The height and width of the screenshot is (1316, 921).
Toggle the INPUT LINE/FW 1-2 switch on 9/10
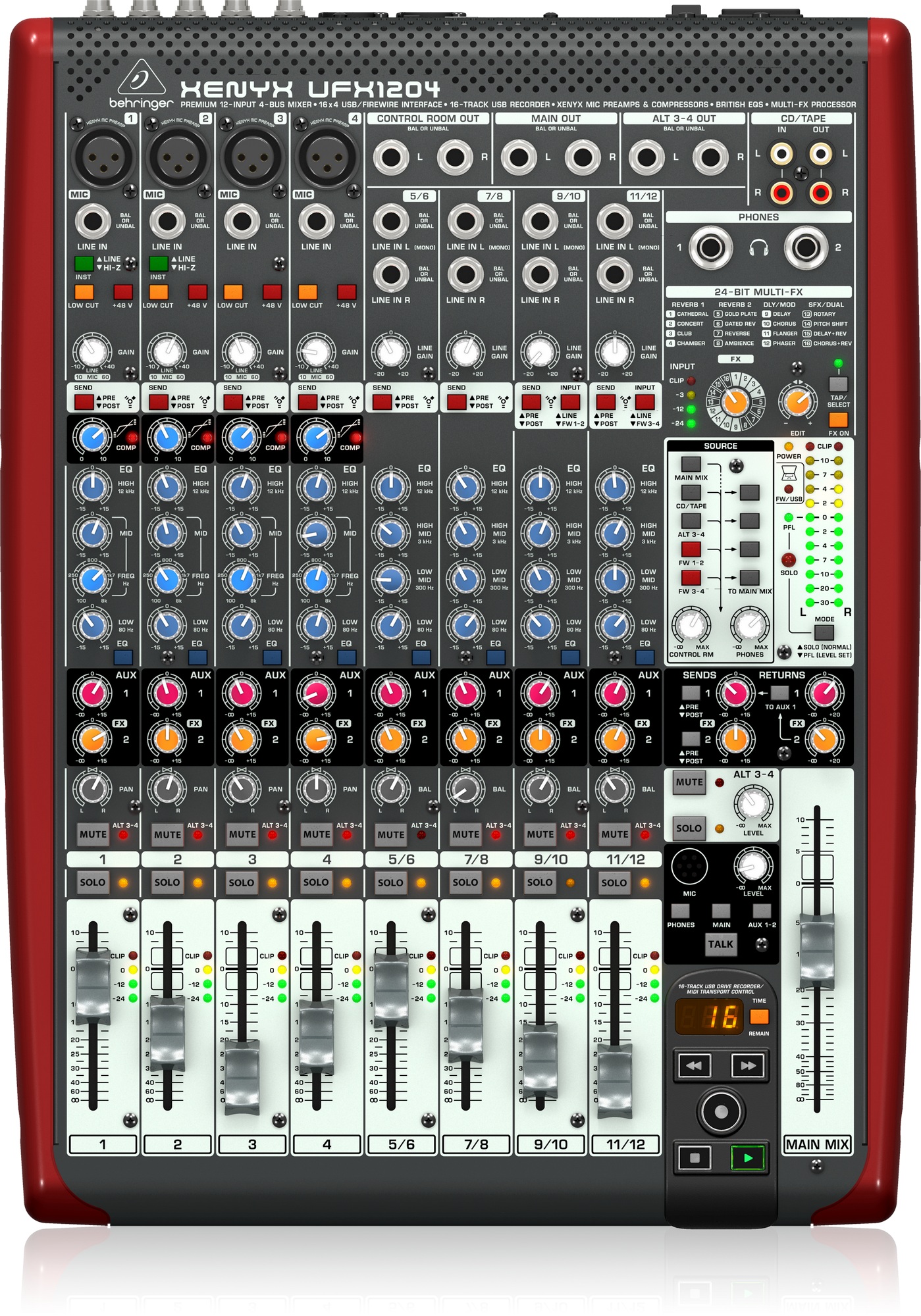570,401
